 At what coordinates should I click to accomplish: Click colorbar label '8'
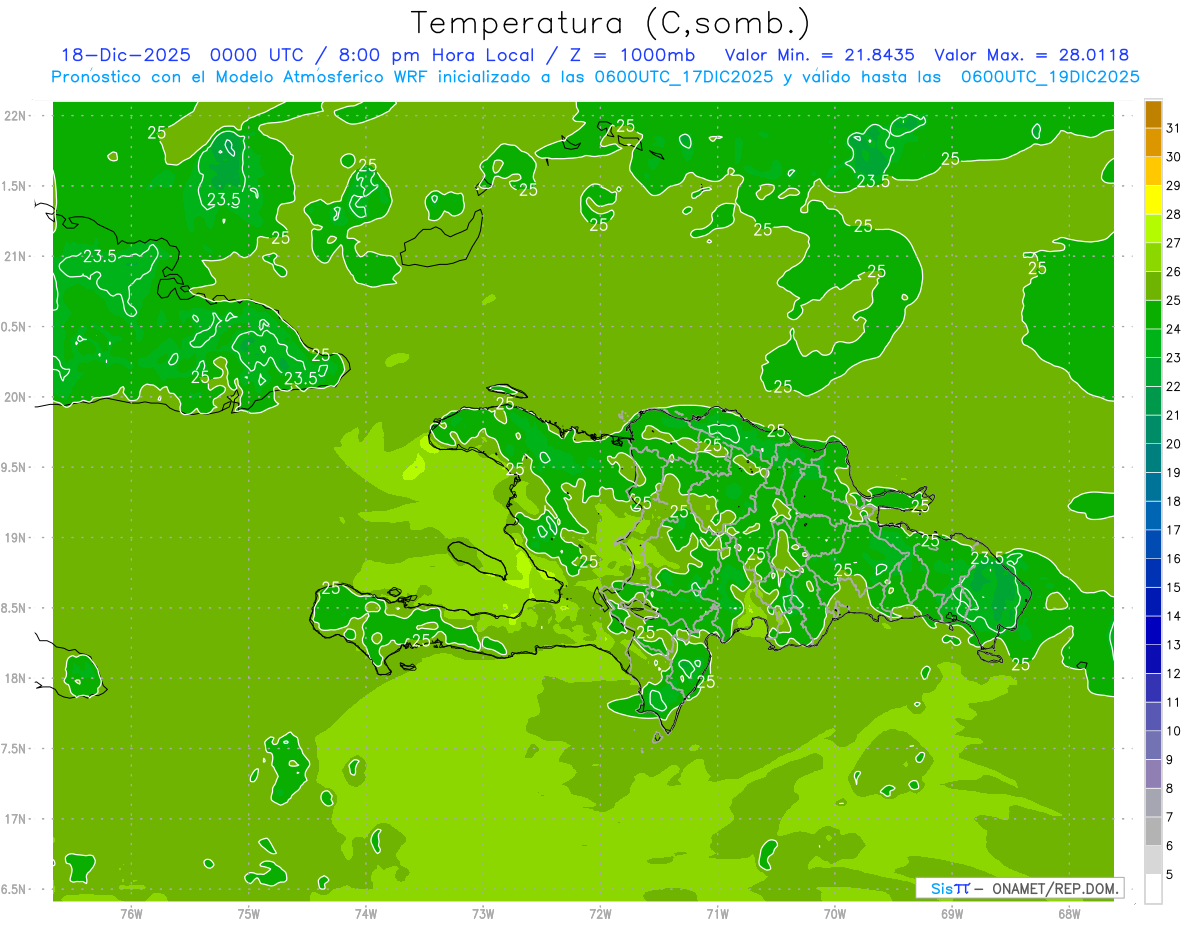pyautogui.click(x=1170, y=789)
